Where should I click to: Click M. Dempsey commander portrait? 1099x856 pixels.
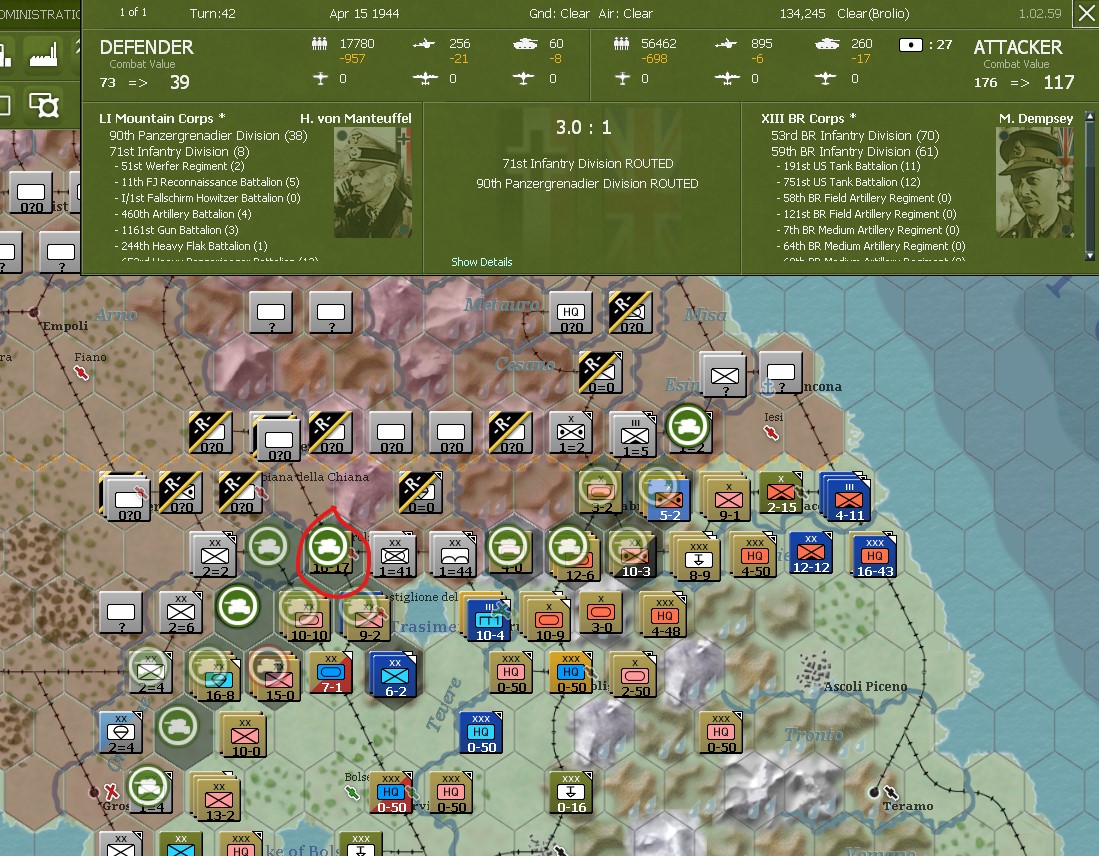coord(1035,182)
